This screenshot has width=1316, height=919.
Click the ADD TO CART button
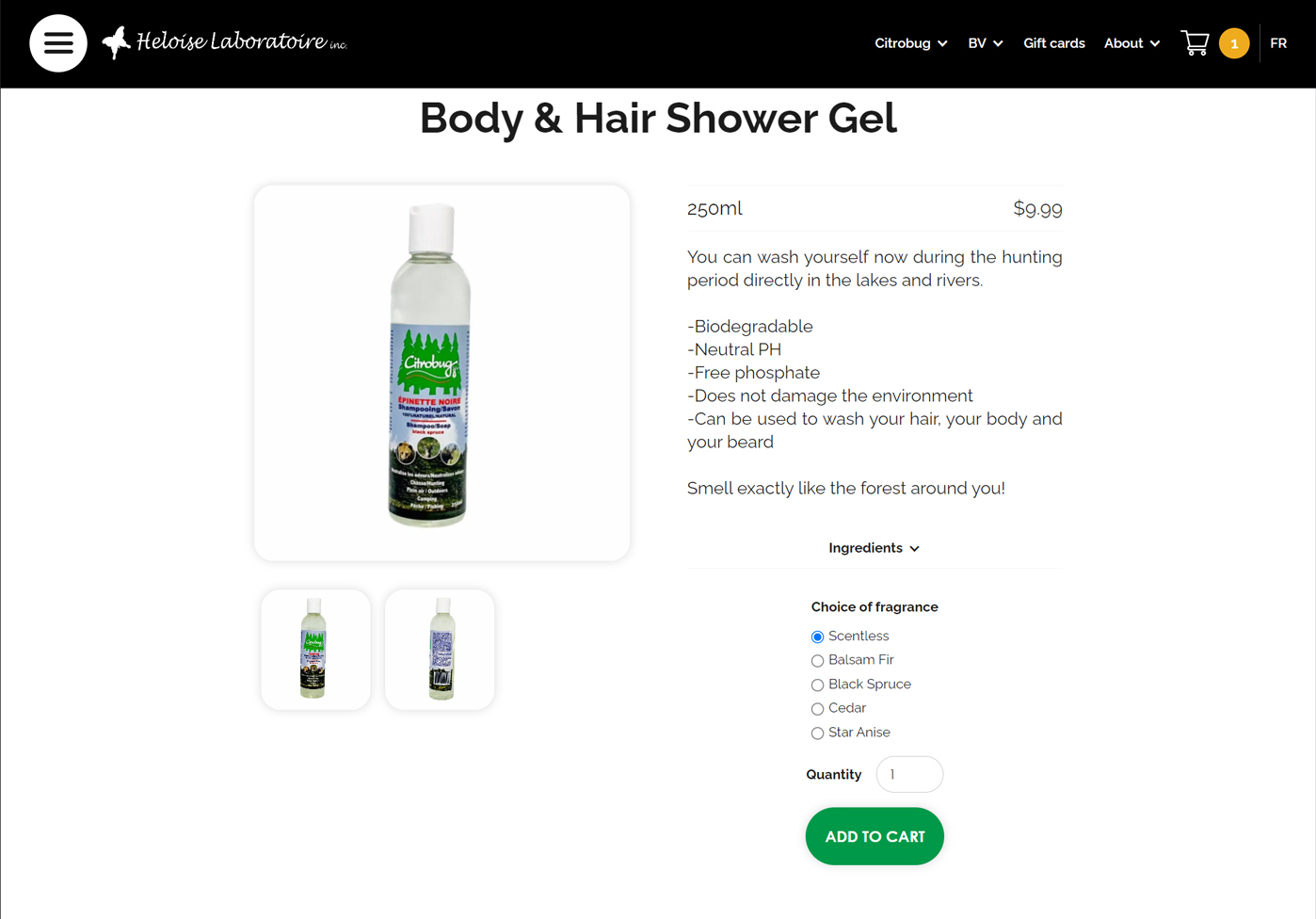(875, 836)
